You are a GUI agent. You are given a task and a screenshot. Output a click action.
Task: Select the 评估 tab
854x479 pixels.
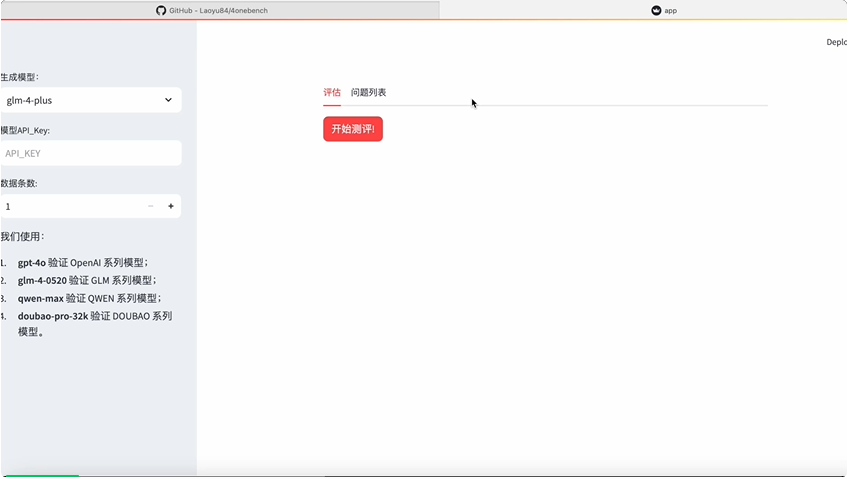(x=332, y=93)
